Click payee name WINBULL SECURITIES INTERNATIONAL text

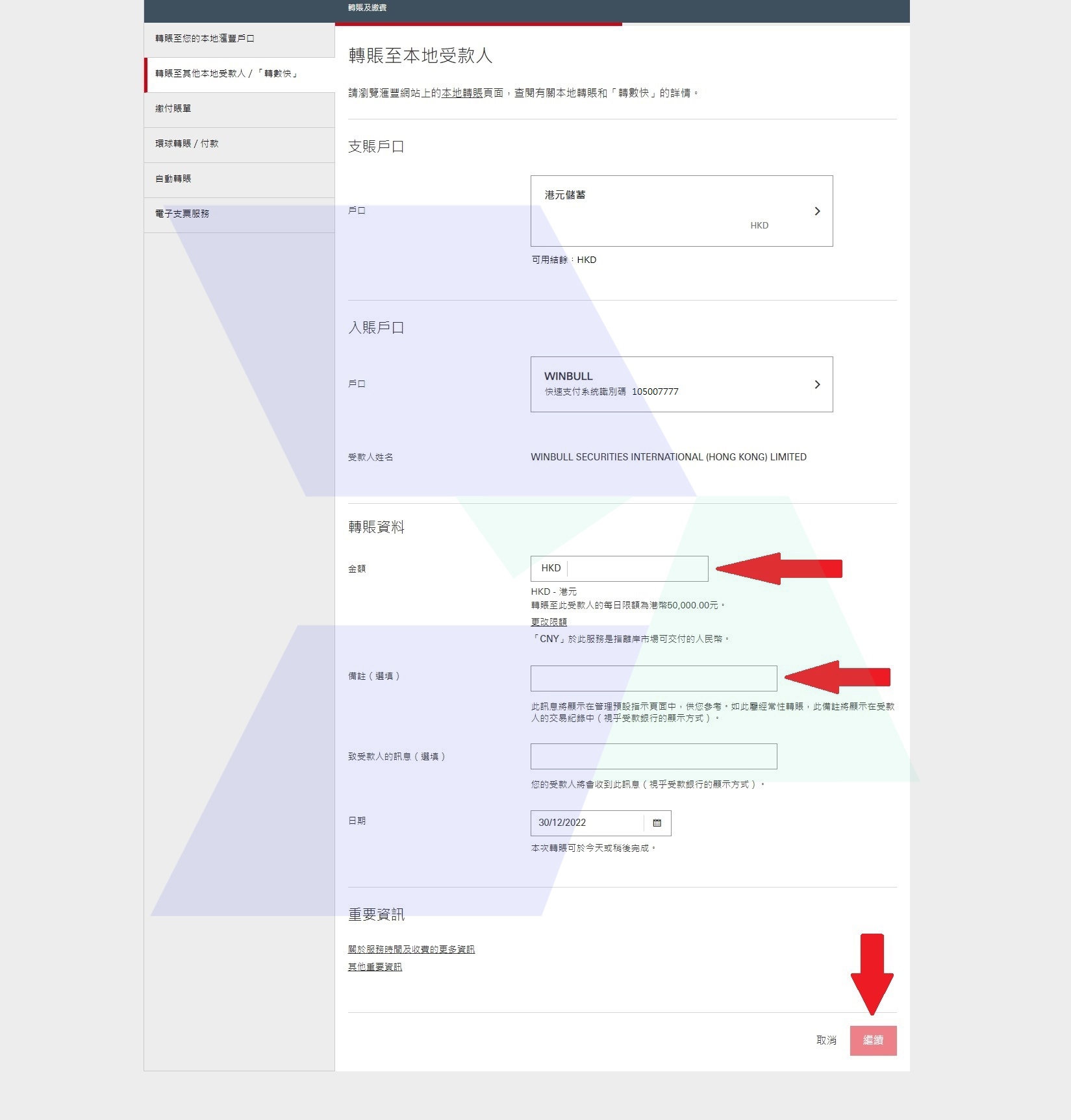(668, 457)
